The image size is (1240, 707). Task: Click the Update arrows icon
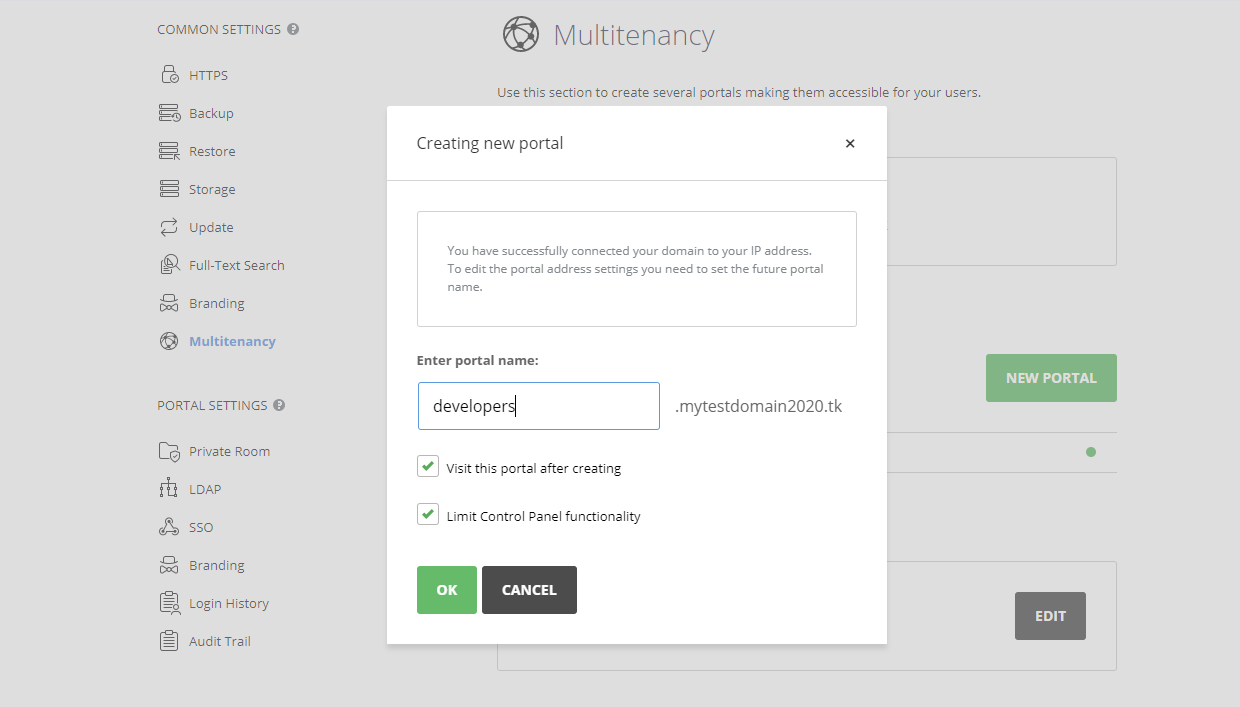coord(169,227)
